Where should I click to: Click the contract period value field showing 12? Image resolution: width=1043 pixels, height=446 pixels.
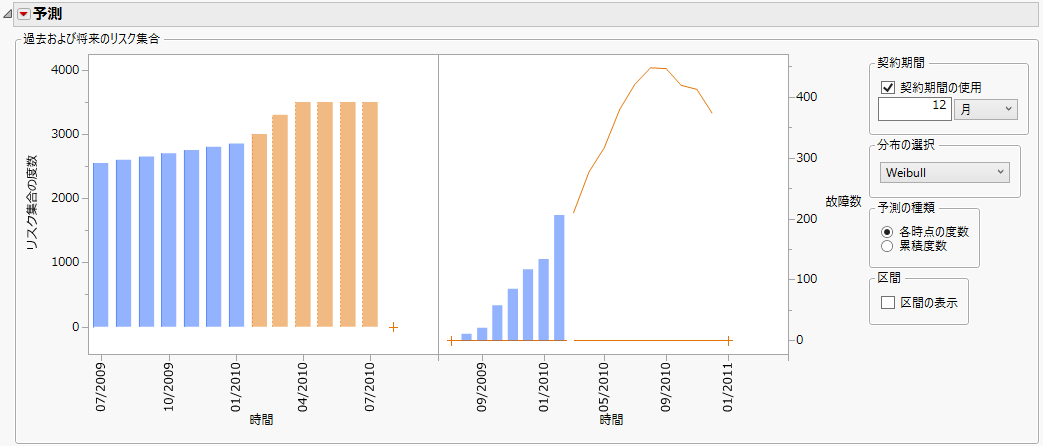915,110
